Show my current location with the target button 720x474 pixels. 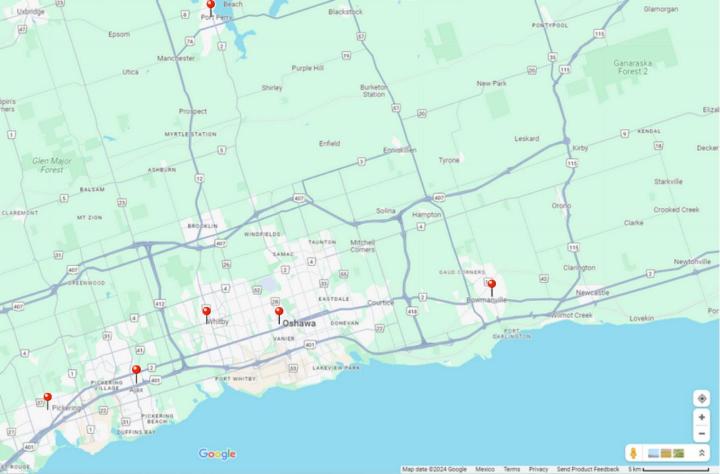[x=702, y=398]
